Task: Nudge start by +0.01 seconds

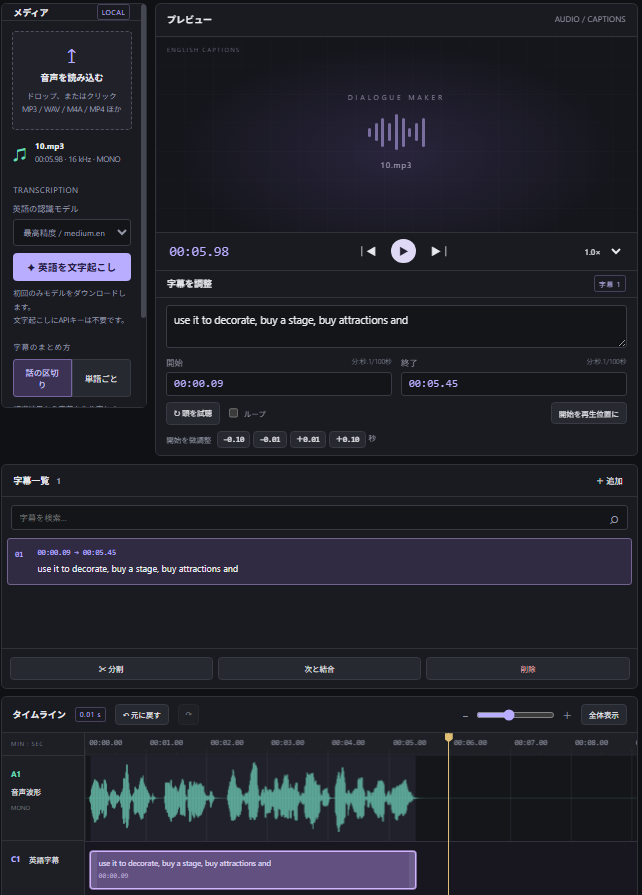Action: click(x=308, y=440)
